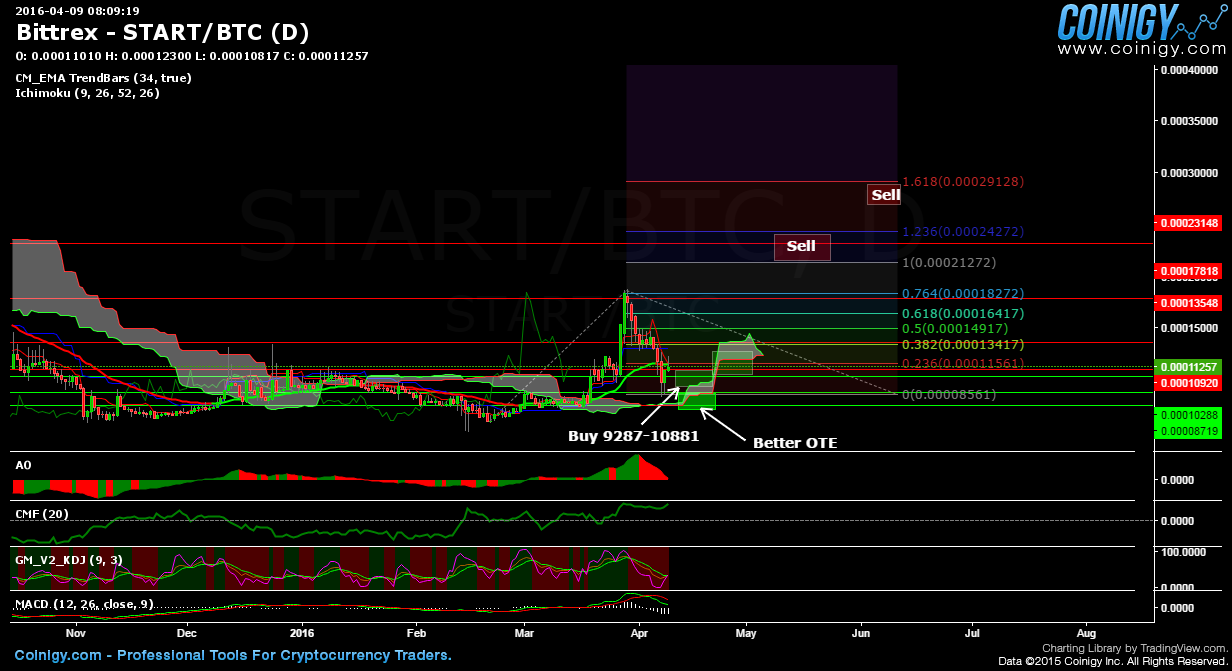Viewport: 1232px width, 671px height.
Task: Click the green current price tag 0.00011257
Action: (x=1188, y=367)
